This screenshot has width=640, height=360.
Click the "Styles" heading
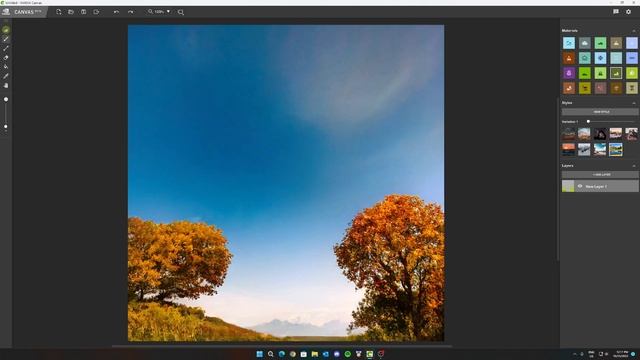pos(567,103)
